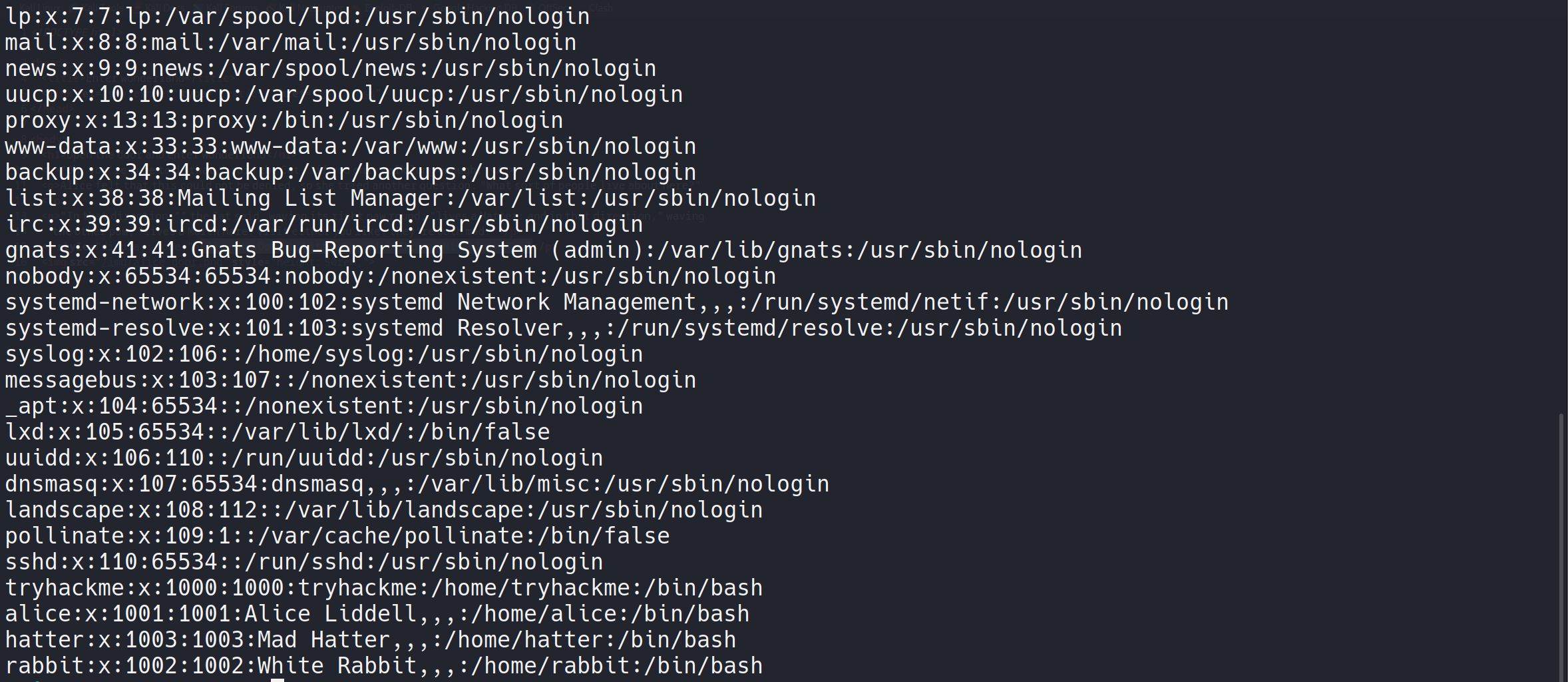The width and height of the screenshot is (1568, 682).
Task: Click the Gnats Bug-Reporting System line
Action: (543, 250)
